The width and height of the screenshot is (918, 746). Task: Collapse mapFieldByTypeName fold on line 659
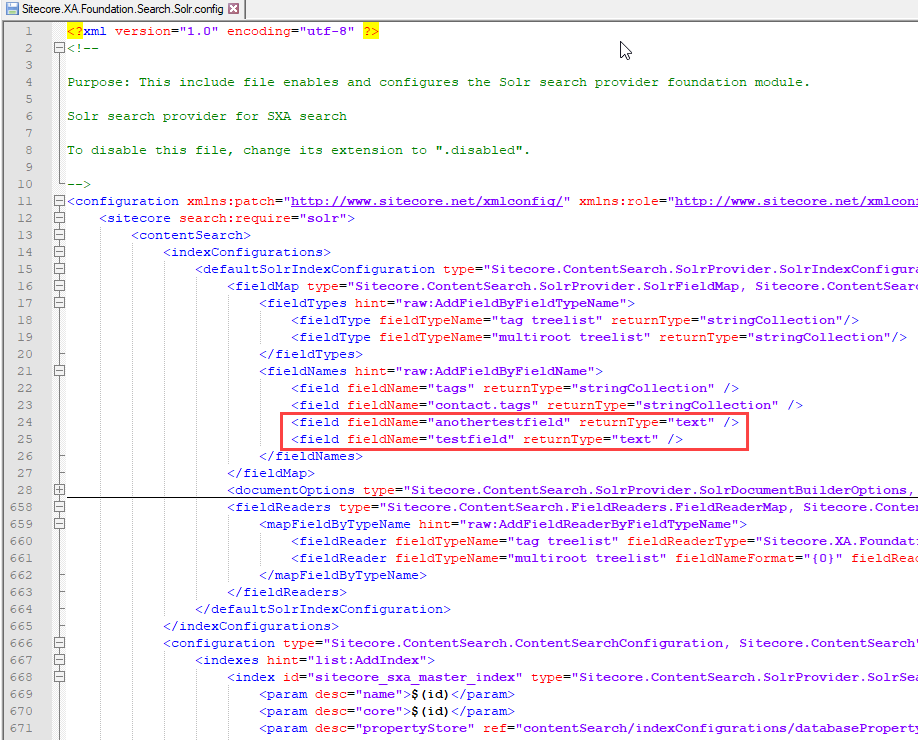(x=59, y=523)
